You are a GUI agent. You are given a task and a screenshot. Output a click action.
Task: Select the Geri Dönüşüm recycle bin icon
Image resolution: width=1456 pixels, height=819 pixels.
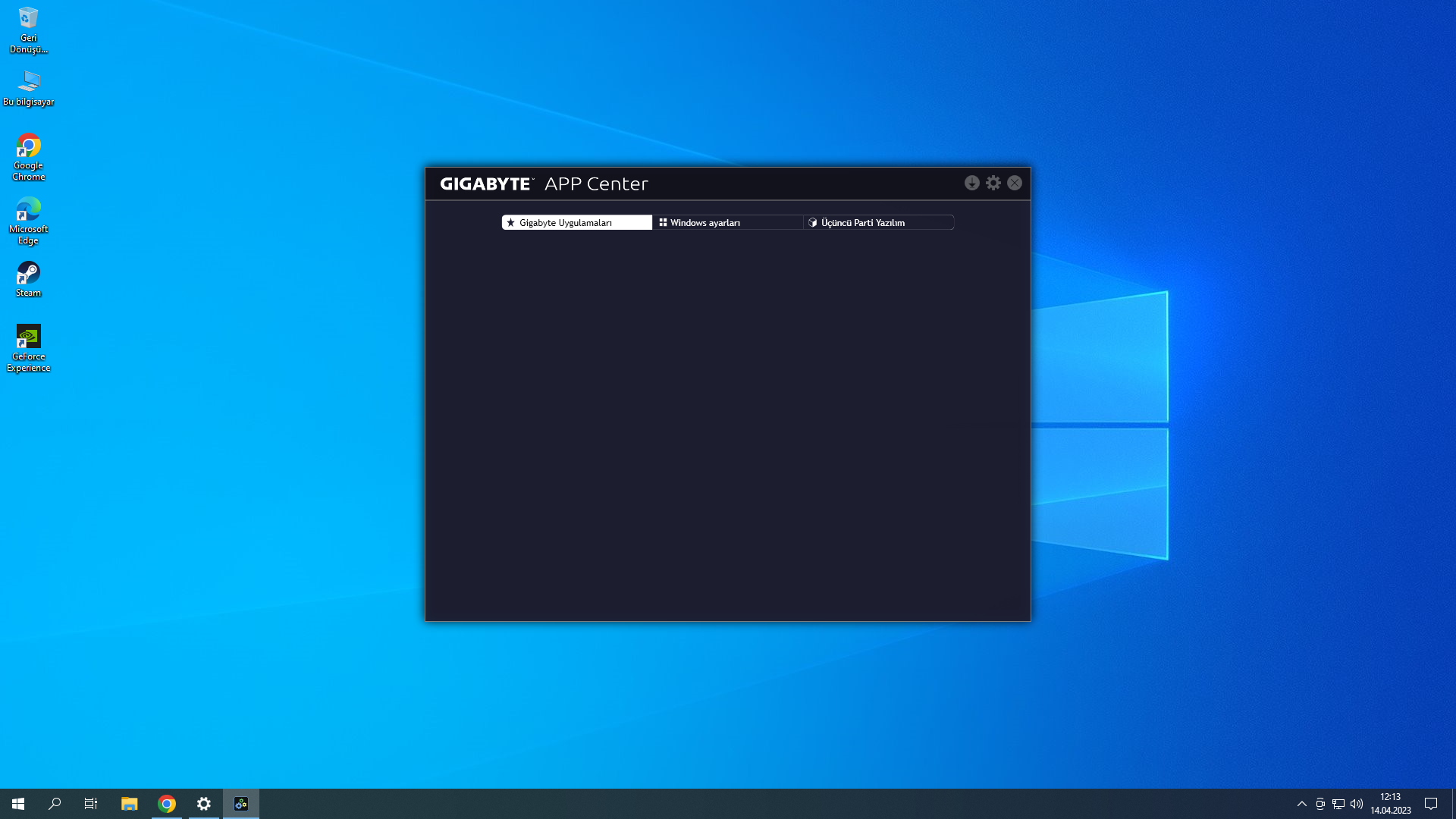[29, 30]
